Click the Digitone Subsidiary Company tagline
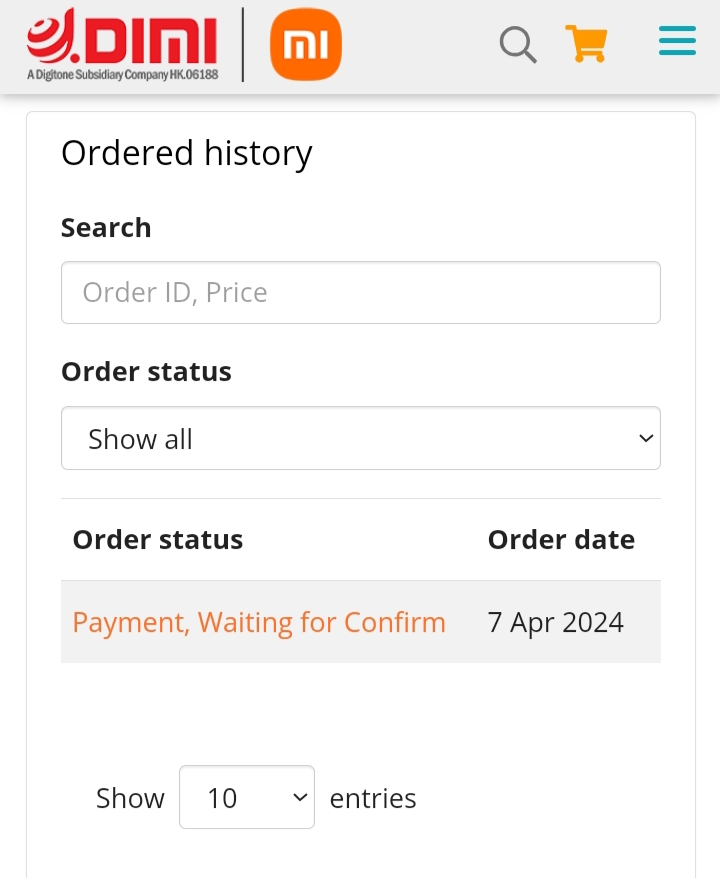The image size is (720, 878). pos(123,74)
